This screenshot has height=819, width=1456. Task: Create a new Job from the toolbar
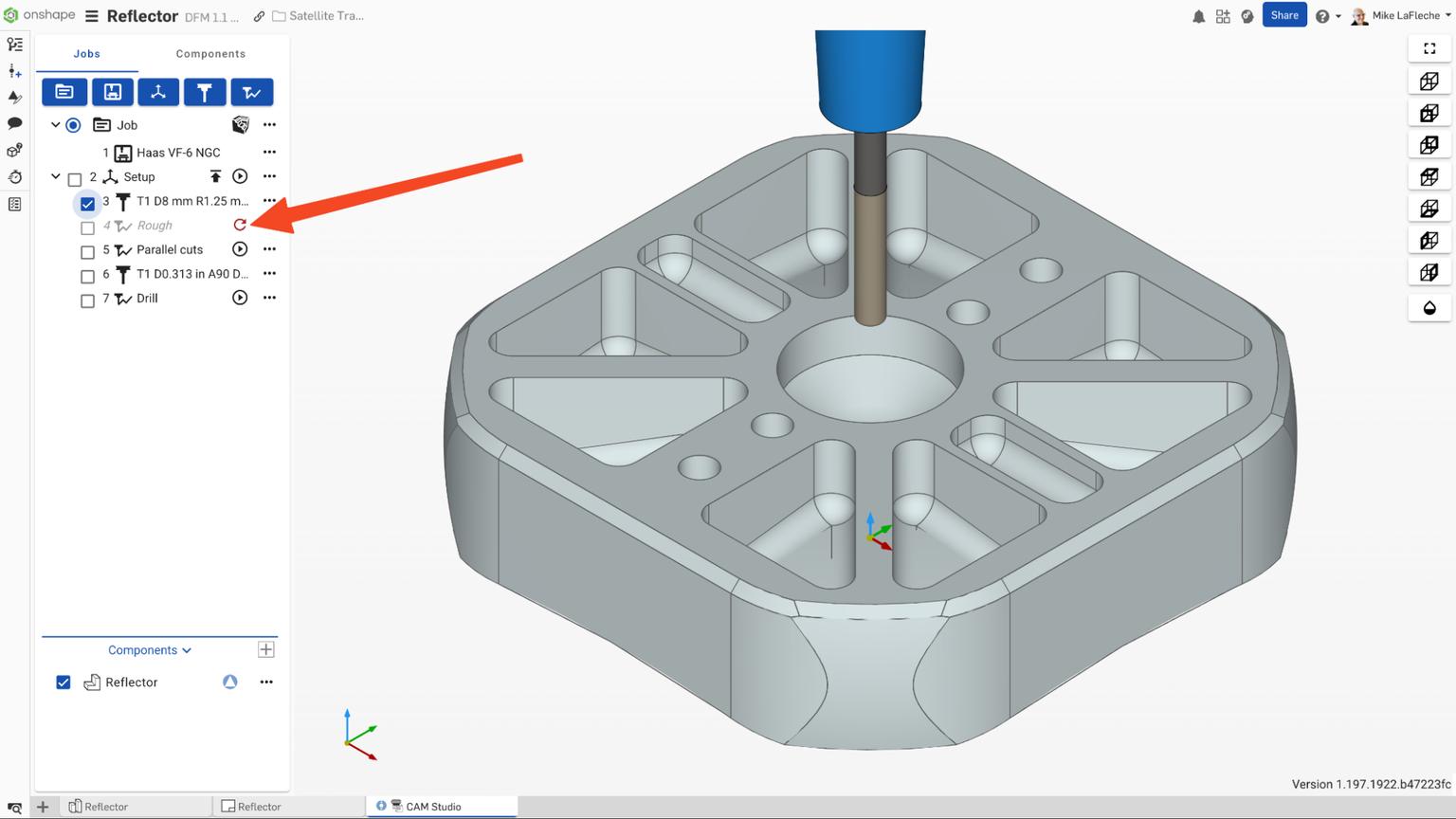click(x=64, y=92)
